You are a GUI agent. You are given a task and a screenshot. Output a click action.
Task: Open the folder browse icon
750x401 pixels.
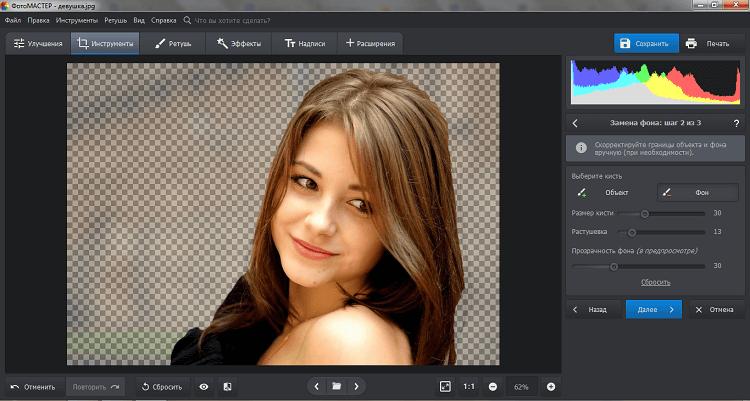[337, 386]
